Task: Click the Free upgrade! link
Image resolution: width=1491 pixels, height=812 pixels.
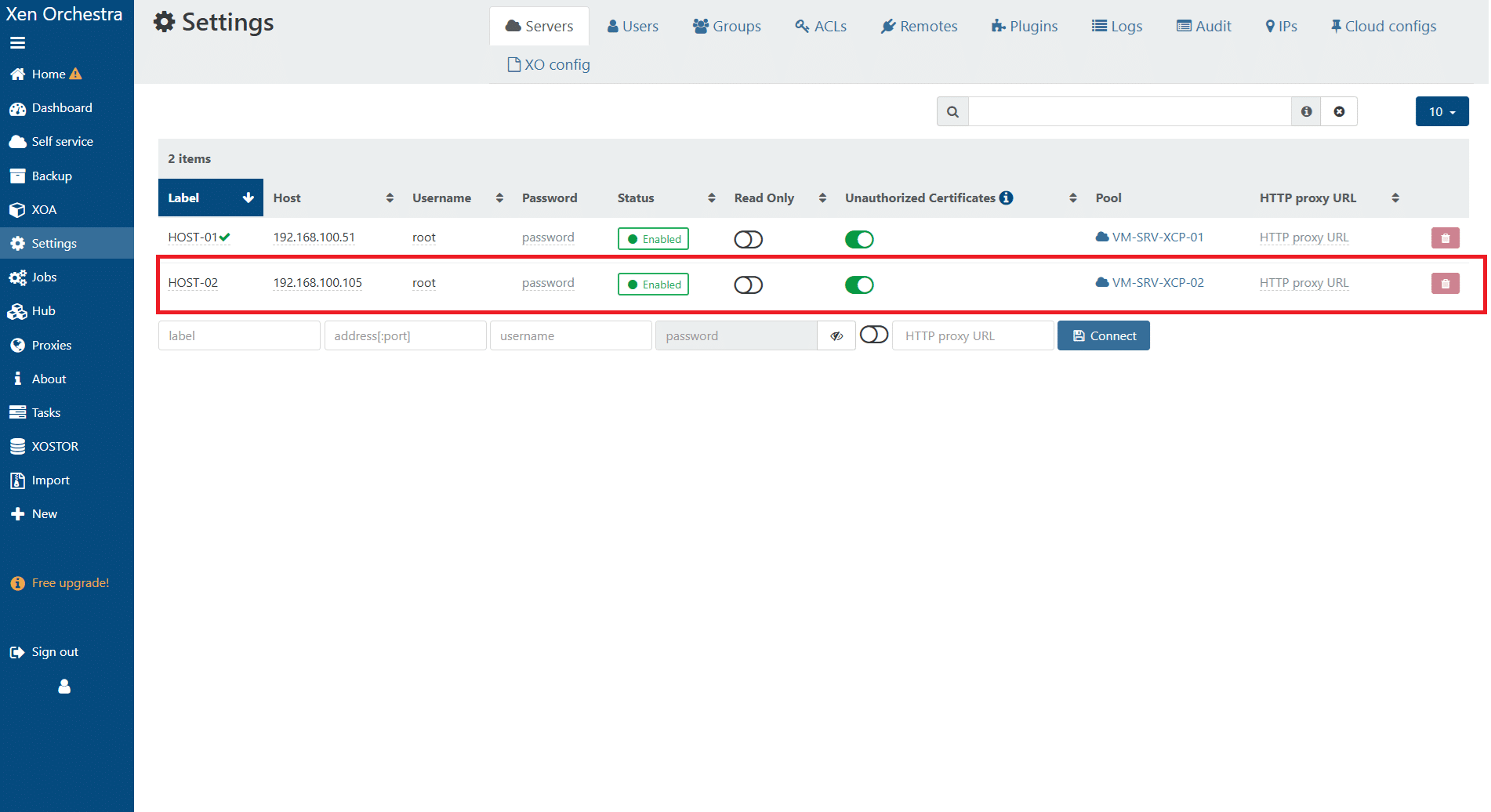Action: [60, 582]
